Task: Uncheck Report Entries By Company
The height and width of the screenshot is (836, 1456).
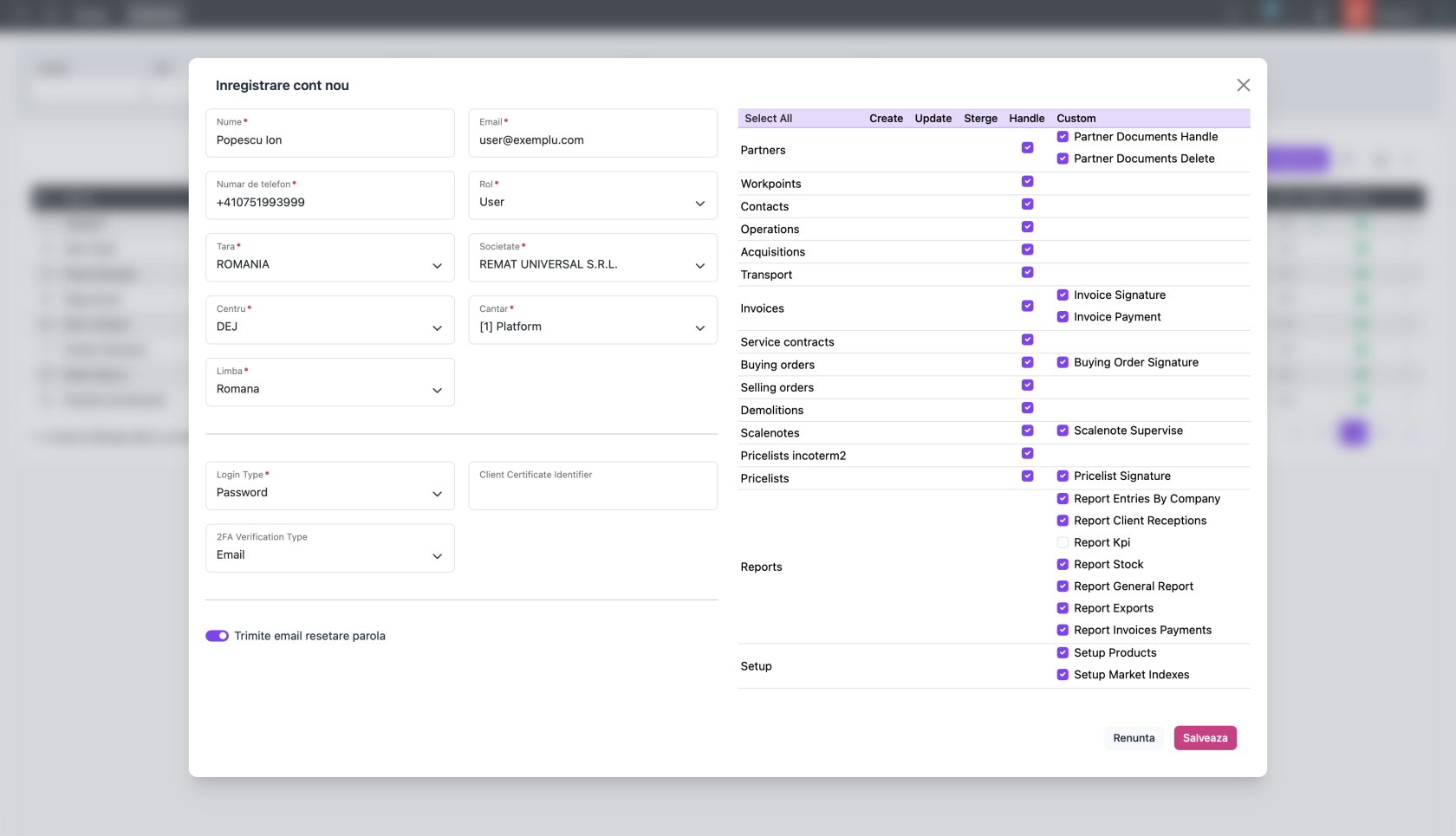Action: click(x=1063, y=499)
